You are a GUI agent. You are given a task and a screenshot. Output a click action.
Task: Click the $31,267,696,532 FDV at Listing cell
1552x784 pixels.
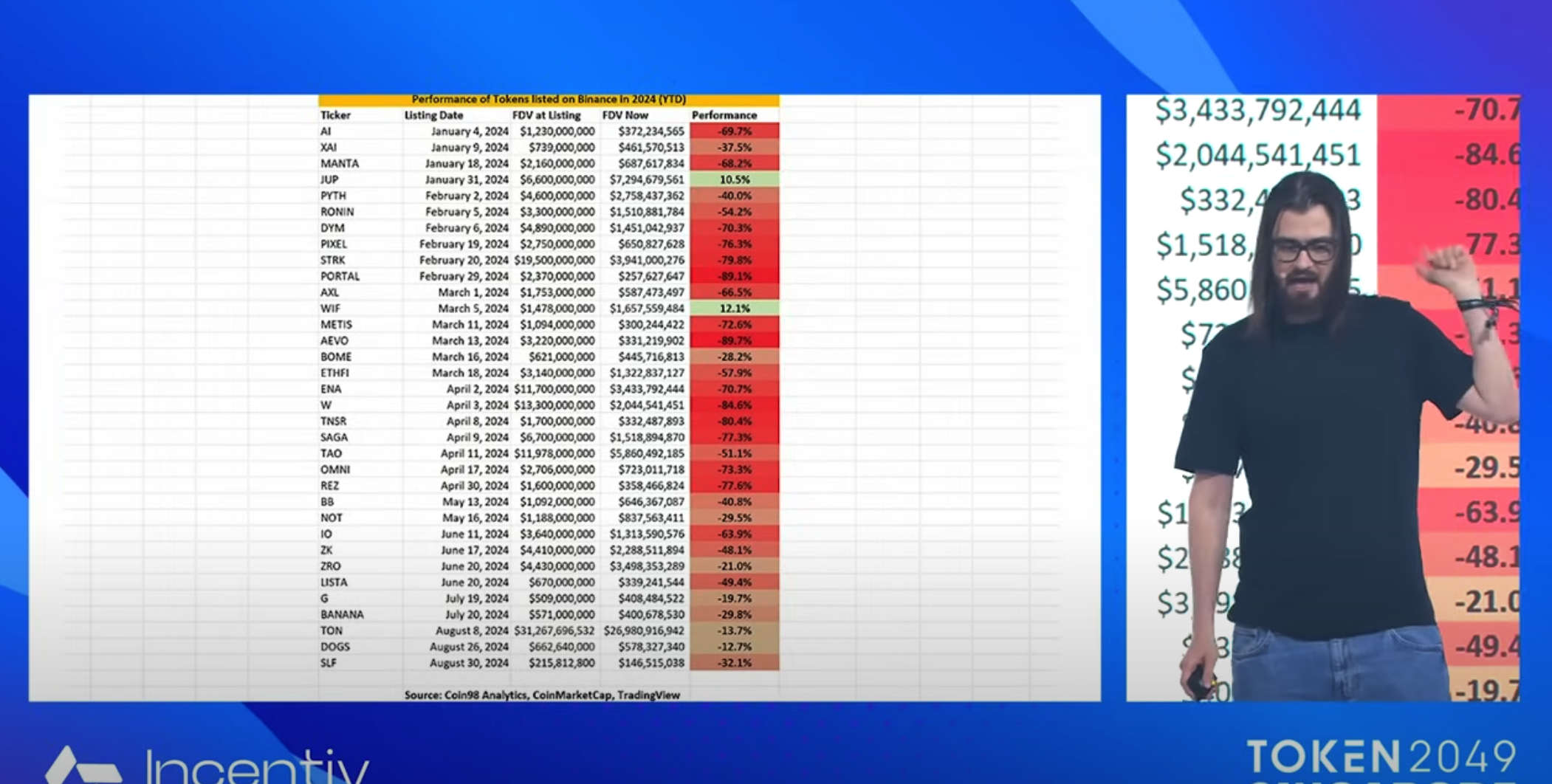tap(554, 630)
